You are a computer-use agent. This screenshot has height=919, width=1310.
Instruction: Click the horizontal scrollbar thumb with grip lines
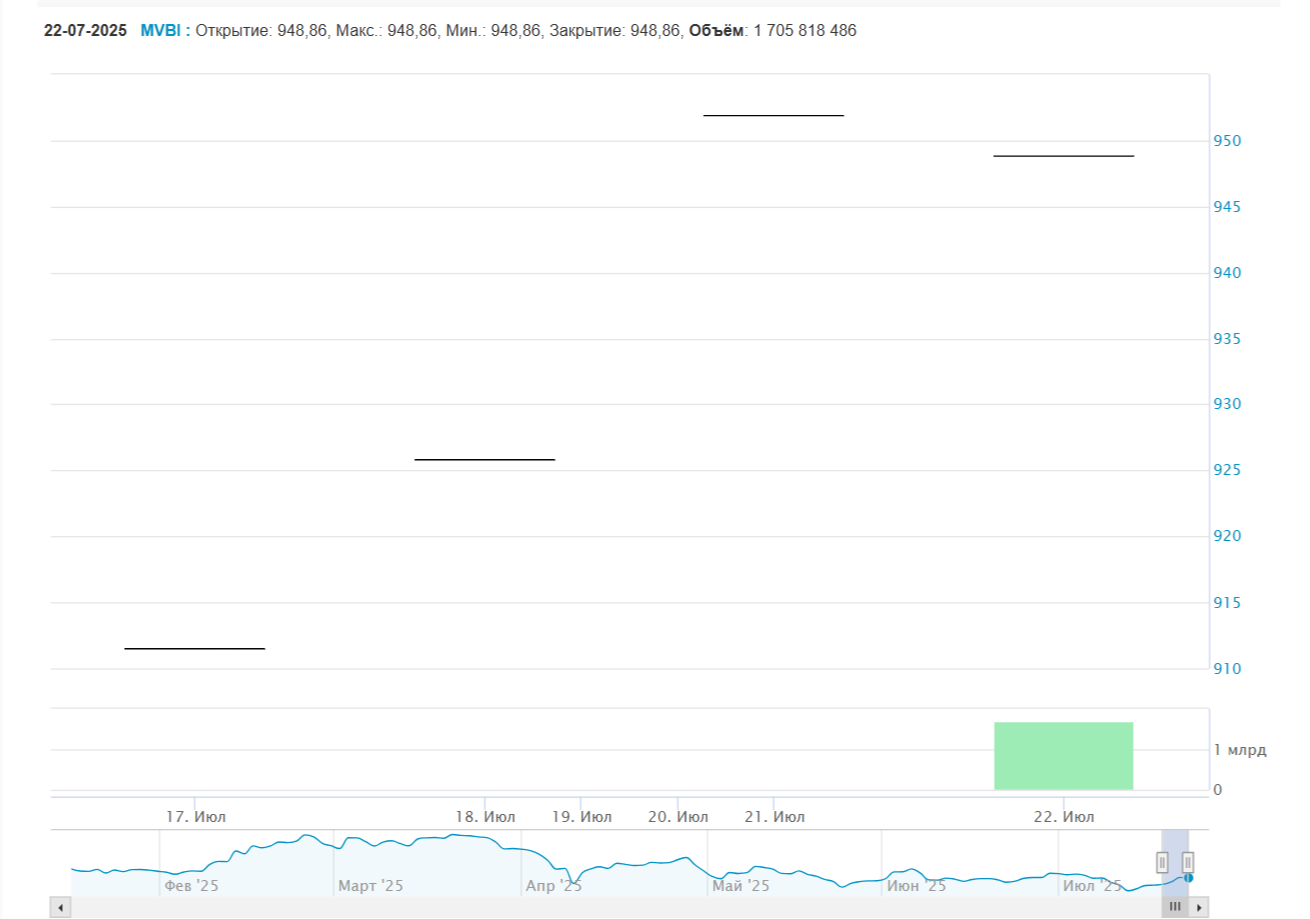pos(1175,907)
